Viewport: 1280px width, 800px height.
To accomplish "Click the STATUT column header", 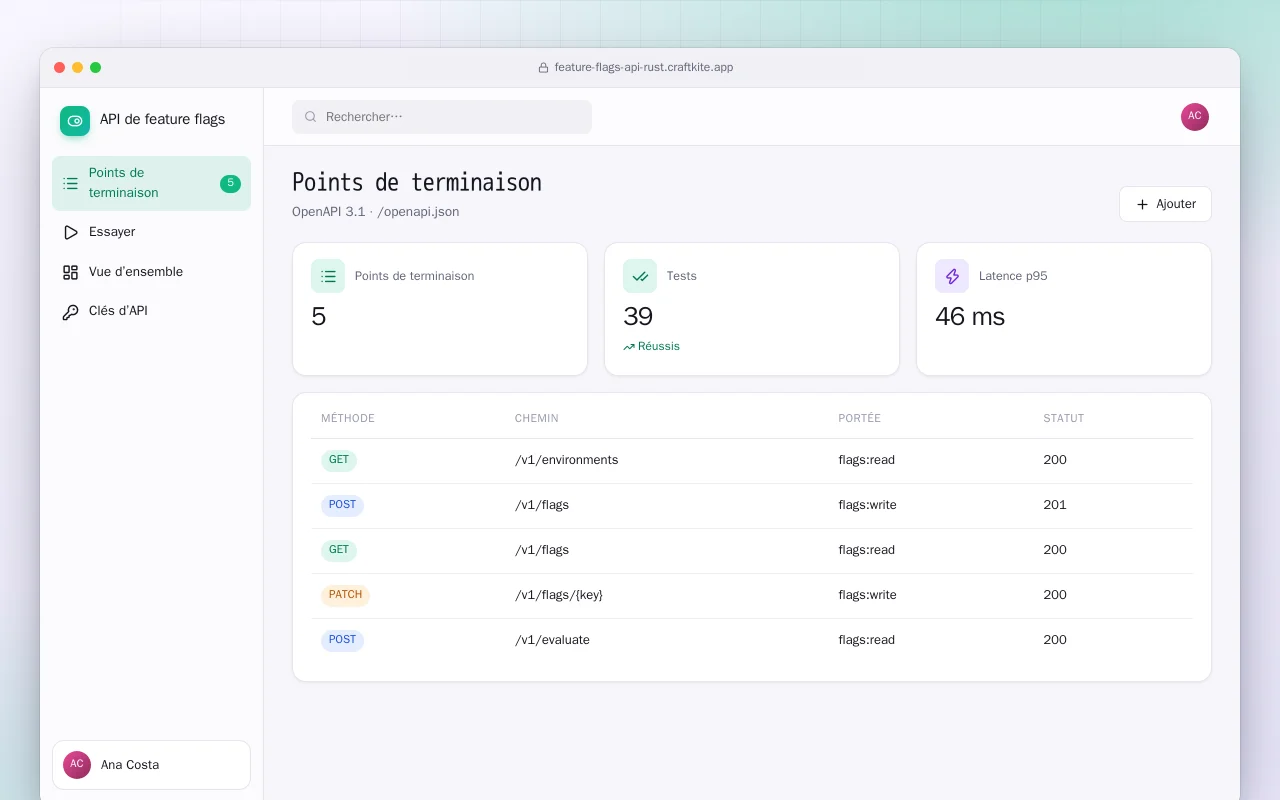I will pos(1064,419).
